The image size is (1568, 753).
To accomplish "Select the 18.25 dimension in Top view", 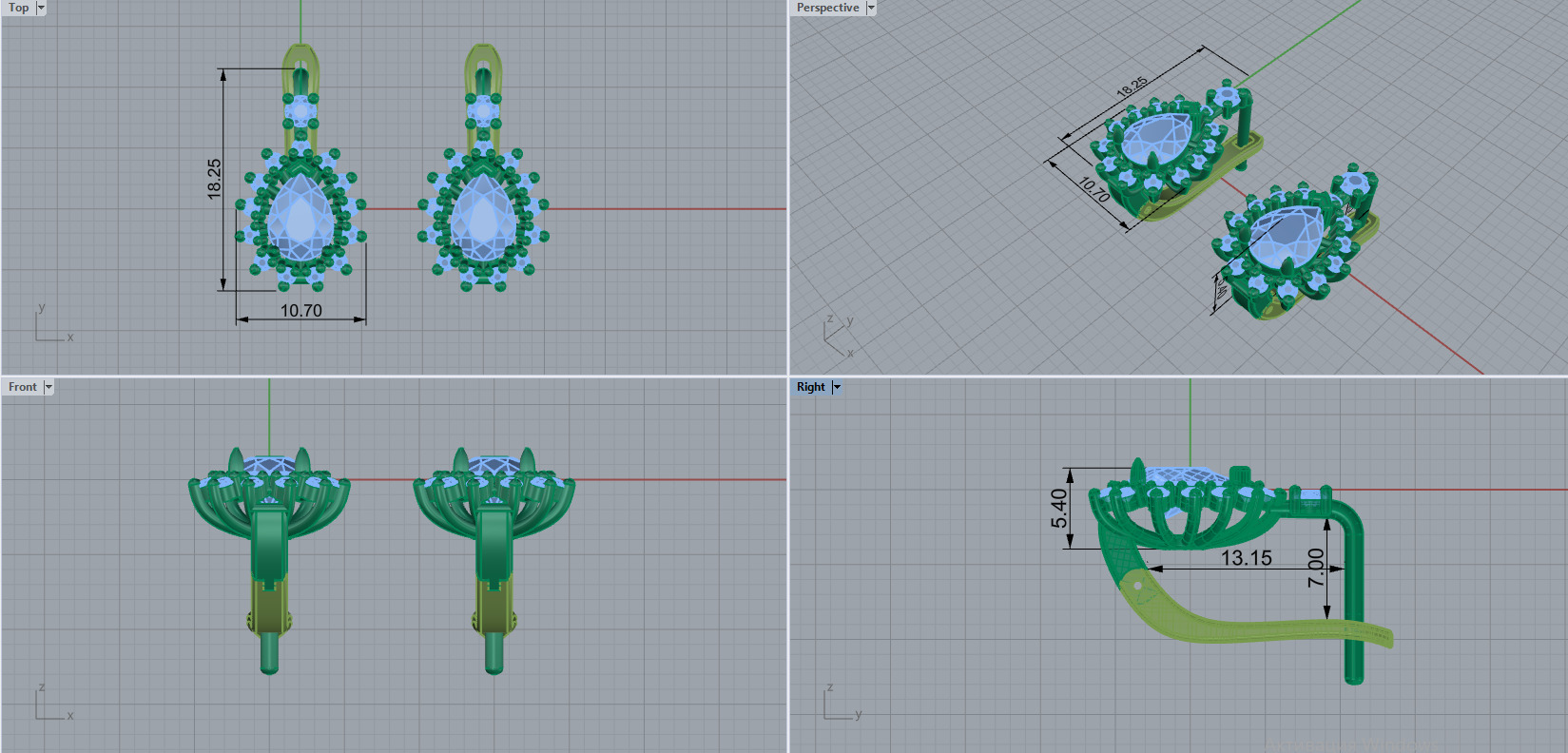I will point(215,178).
